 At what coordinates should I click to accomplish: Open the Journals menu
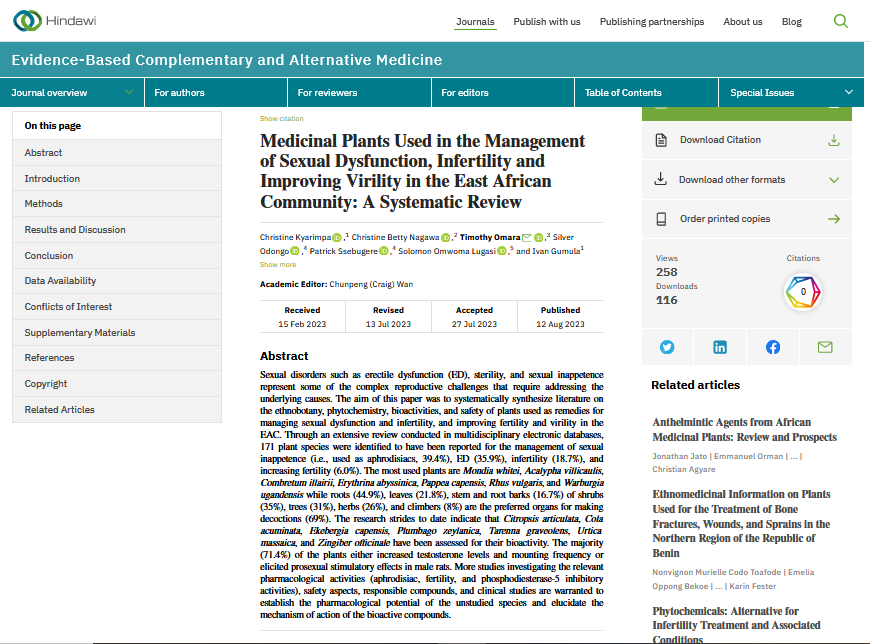(x=475, y=22)
